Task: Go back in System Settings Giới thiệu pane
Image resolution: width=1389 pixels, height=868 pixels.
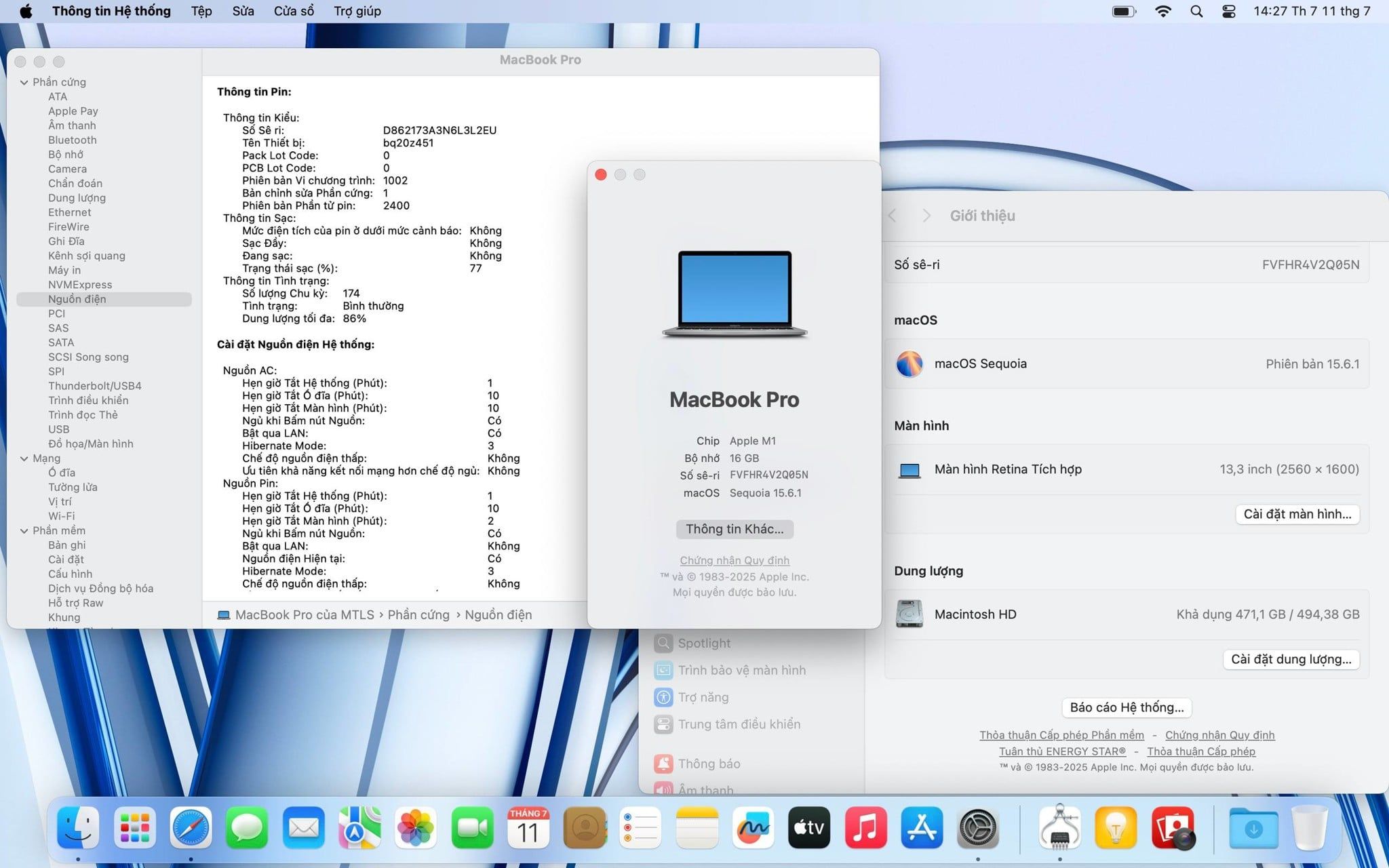Action: [893, 216]
